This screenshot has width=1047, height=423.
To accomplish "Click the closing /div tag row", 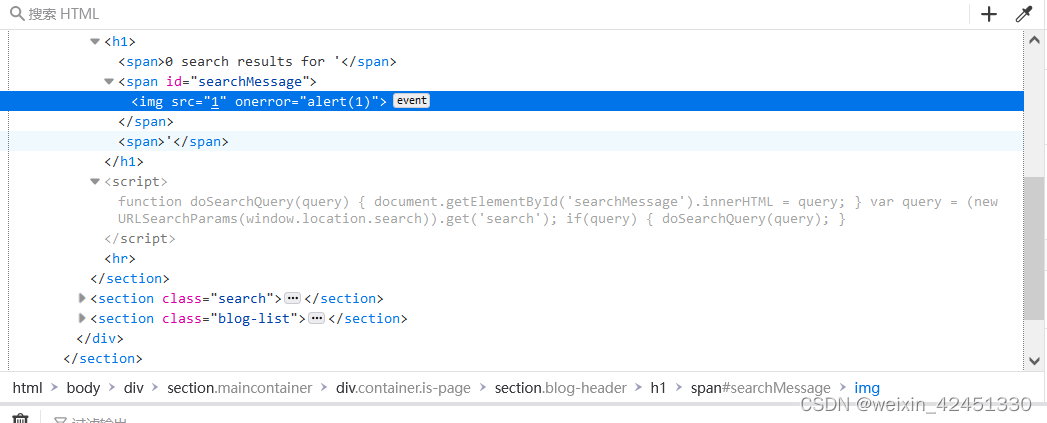I will [x=101, y=339].
